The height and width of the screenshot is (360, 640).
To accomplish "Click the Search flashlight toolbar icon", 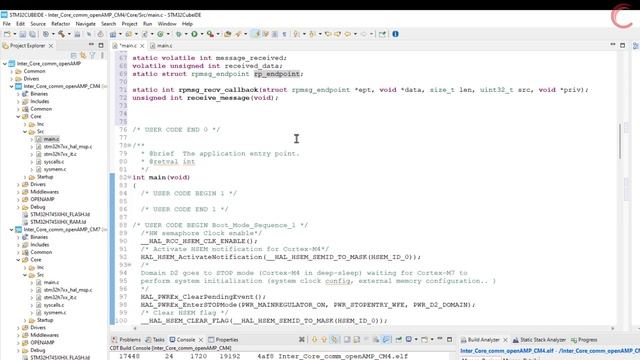I will [x=238, y=34].
